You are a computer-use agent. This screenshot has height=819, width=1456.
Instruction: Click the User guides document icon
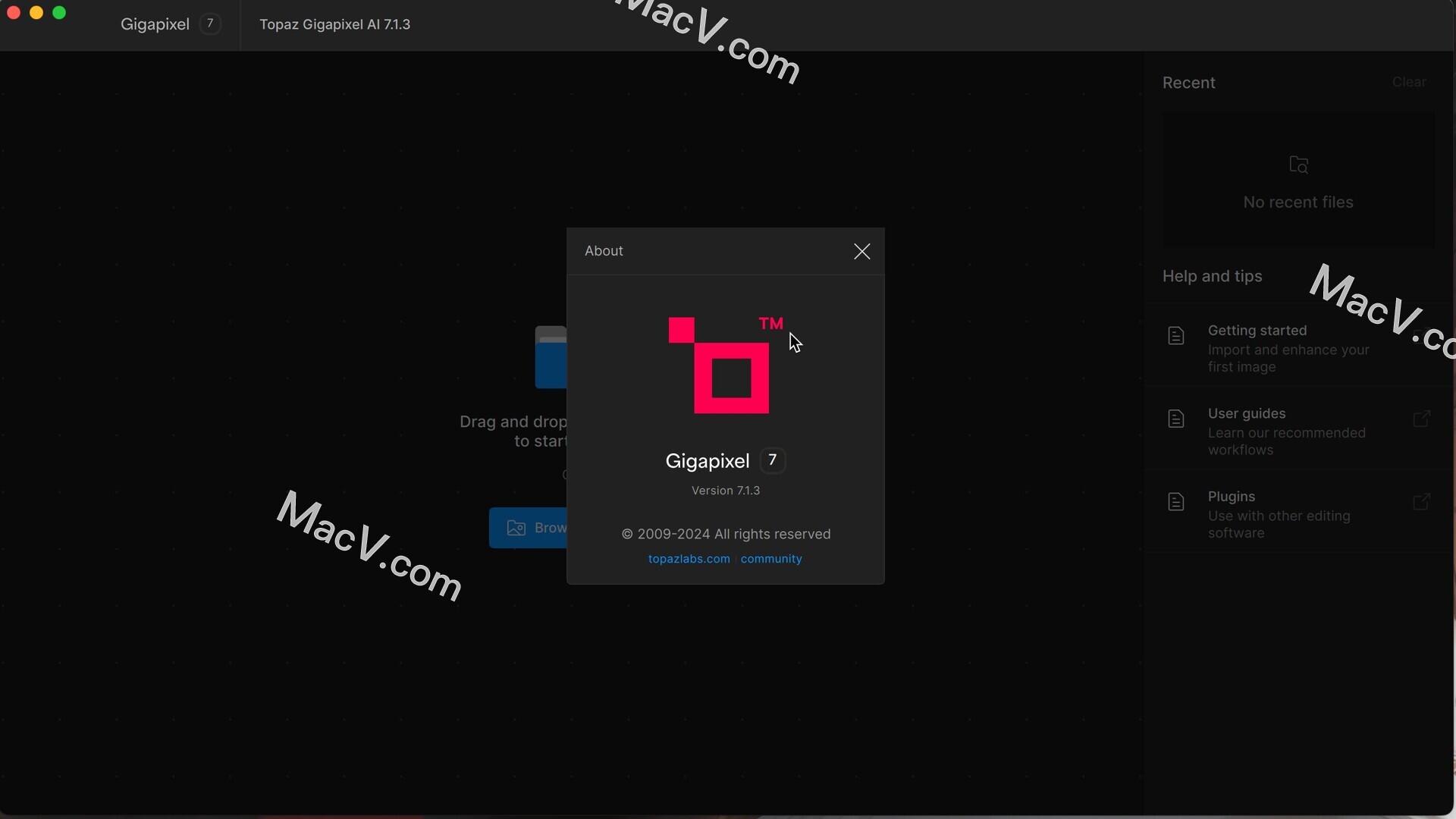[x=1176, y=419]
